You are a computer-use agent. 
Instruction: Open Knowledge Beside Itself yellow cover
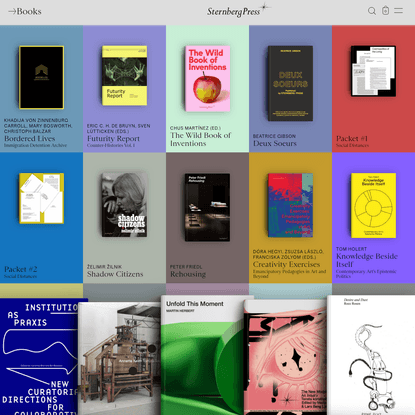coord(373,205)
